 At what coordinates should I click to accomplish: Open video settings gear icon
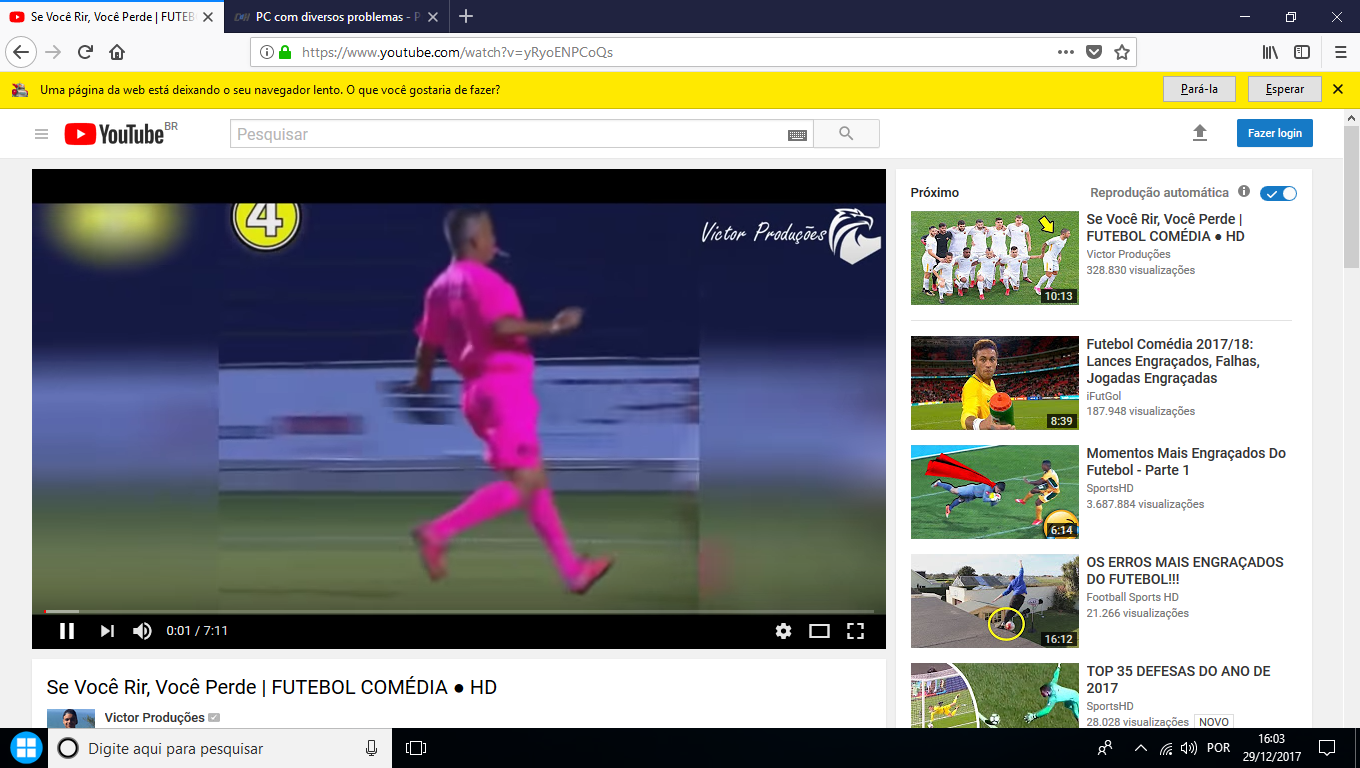pyautogui.click(x=783, y=631)
